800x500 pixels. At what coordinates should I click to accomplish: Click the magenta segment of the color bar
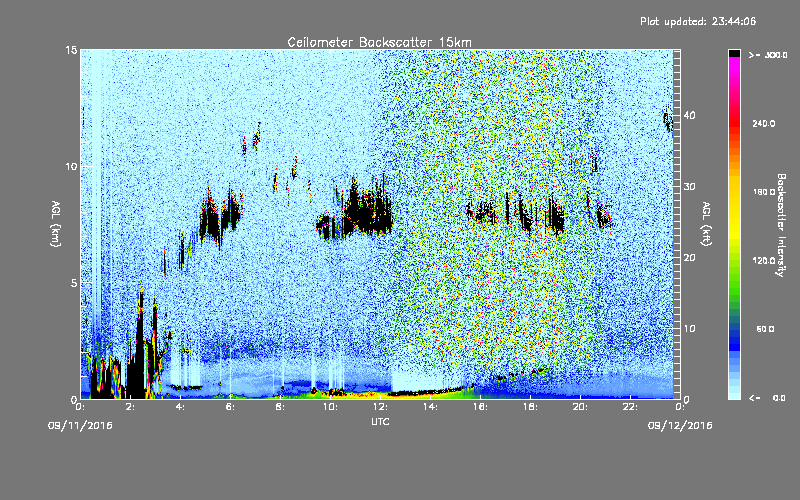pyautogui.click(x=734, y=62)
